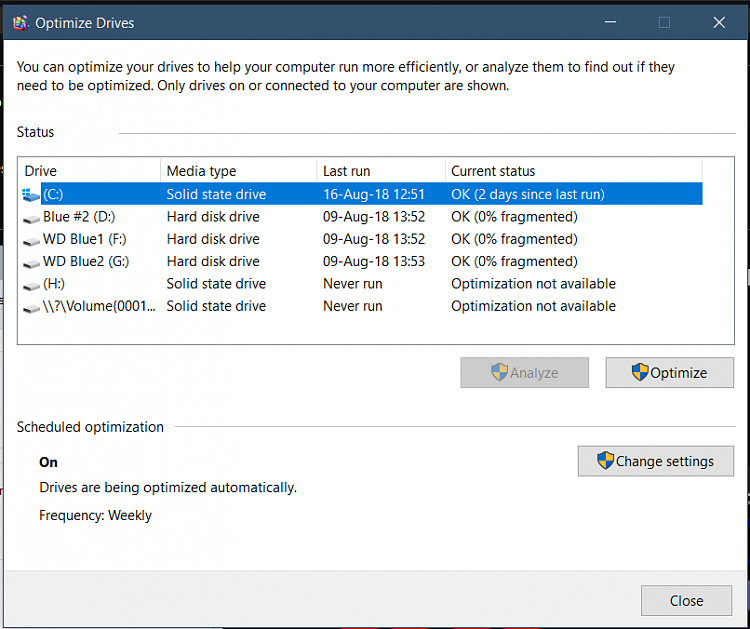Screen dimensions: 750x629
Task: Sort by the Last run column header
Action: tap(381, 171)
